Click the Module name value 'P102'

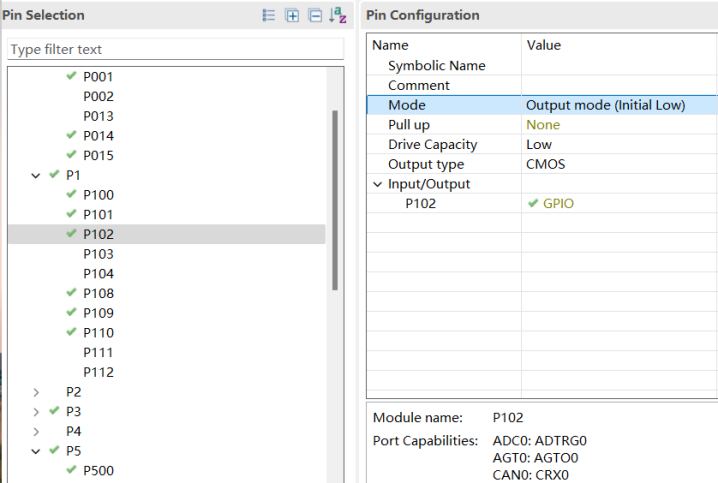point(508,418)
